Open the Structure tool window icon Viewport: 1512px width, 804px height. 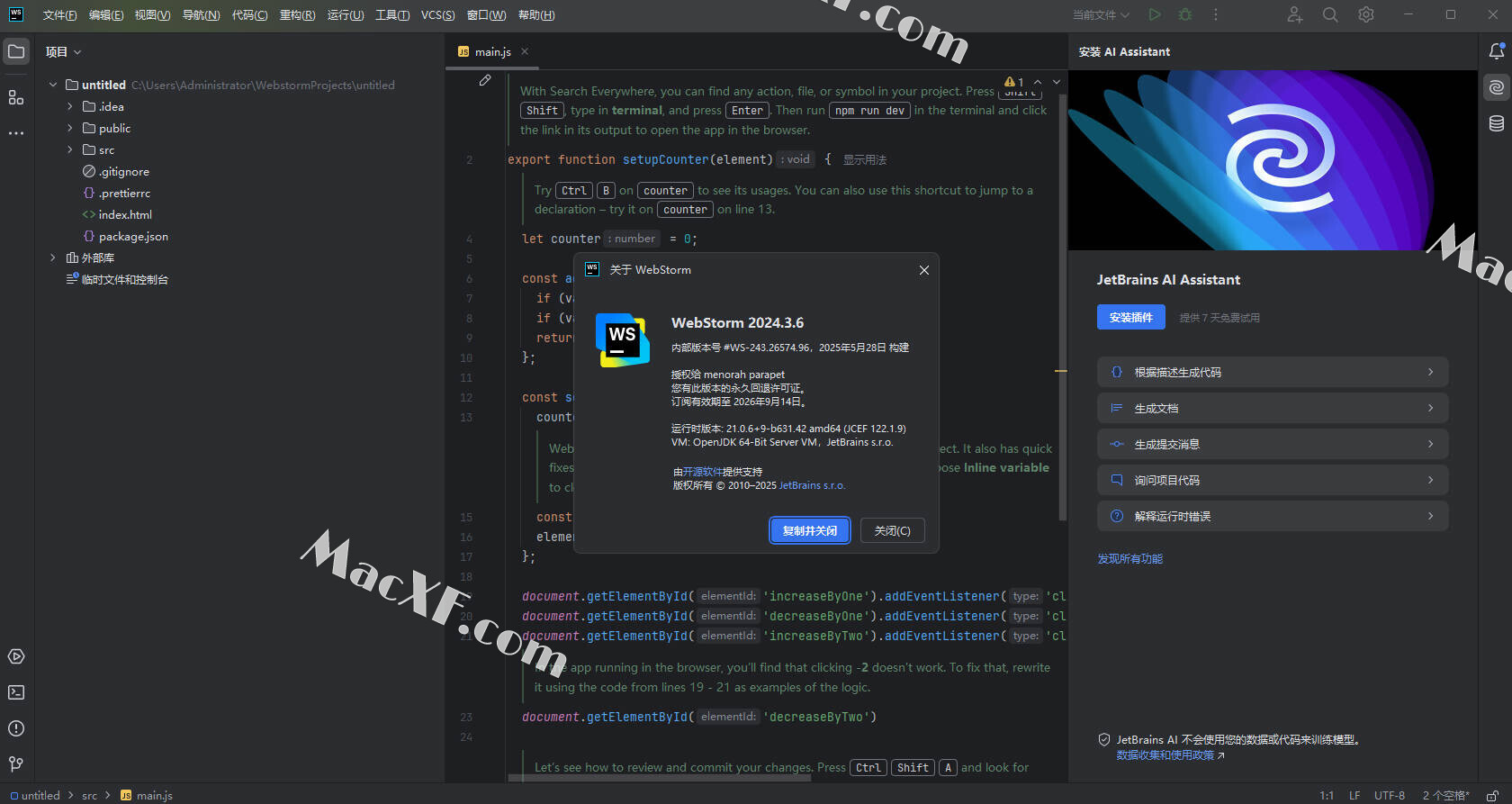[16, 97]
